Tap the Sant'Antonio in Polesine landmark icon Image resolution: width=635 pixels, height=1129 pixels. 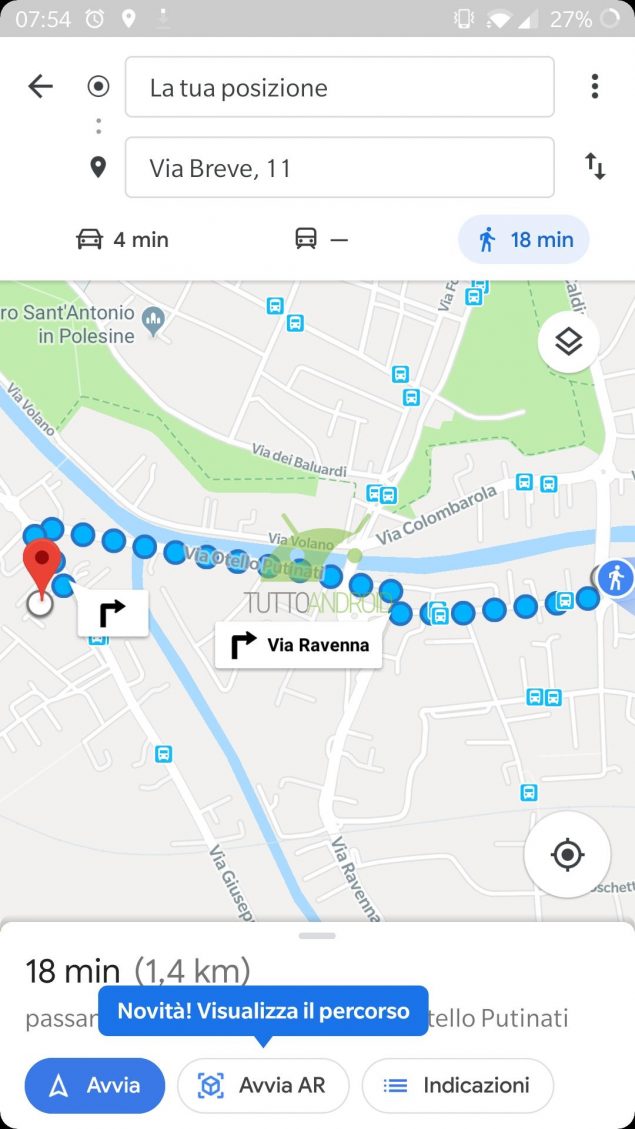click(x=153, y=320)
